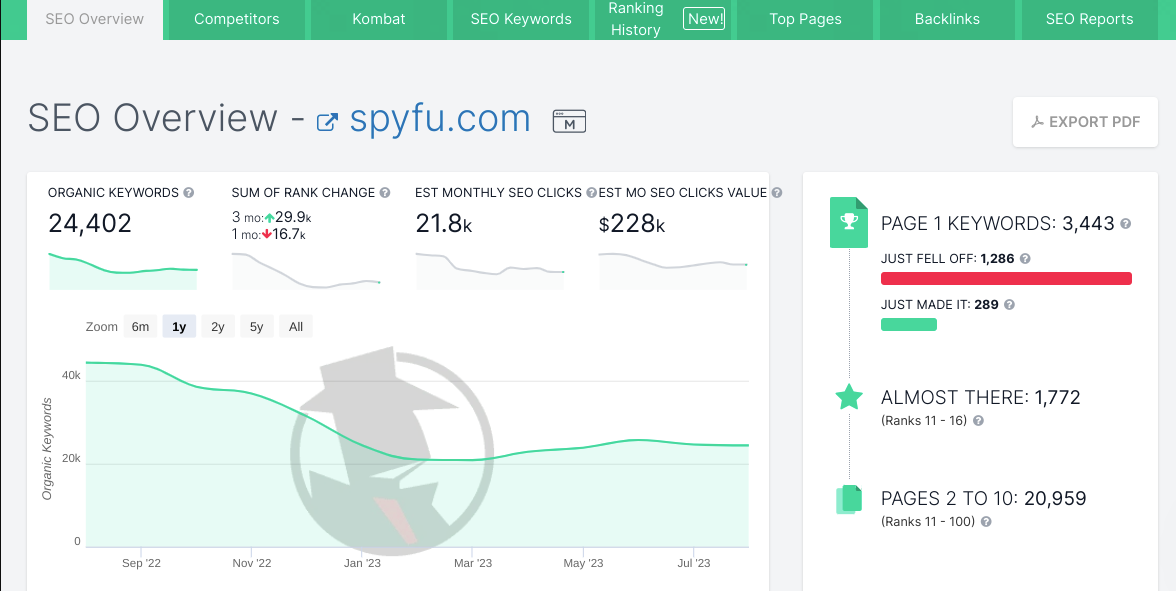Set chart zoom to 1y
Screen dimensions: 1176x591
click(x=179, y=326)
